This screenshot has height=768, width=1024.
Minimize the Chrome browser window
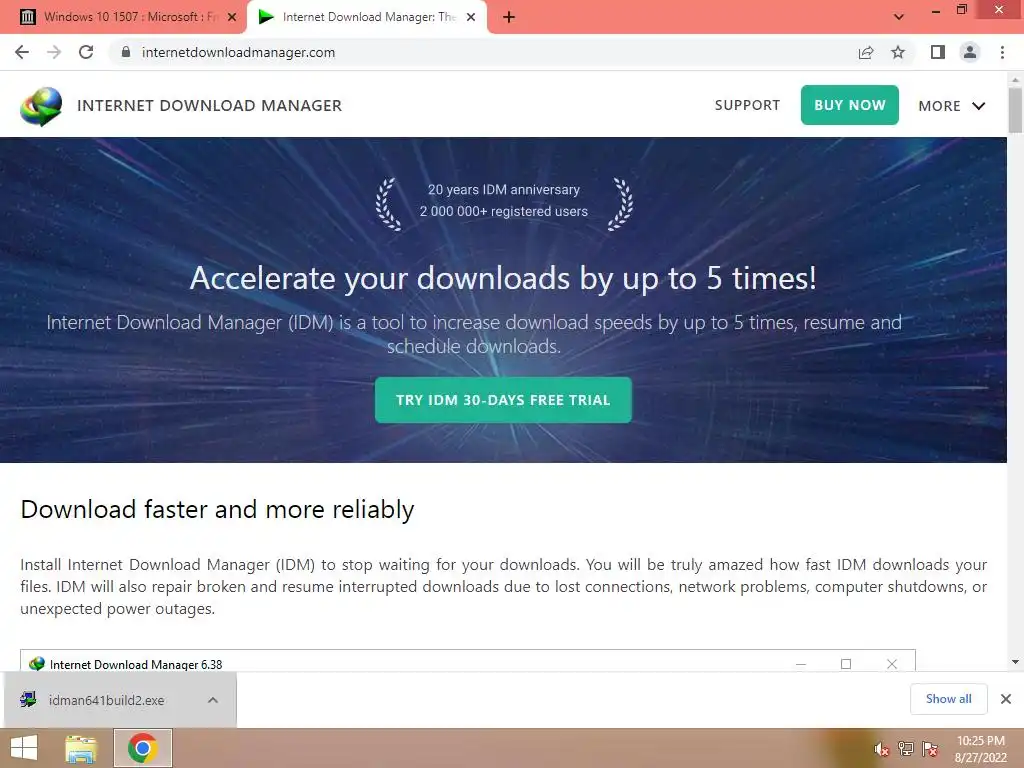(x=936, y=11)
